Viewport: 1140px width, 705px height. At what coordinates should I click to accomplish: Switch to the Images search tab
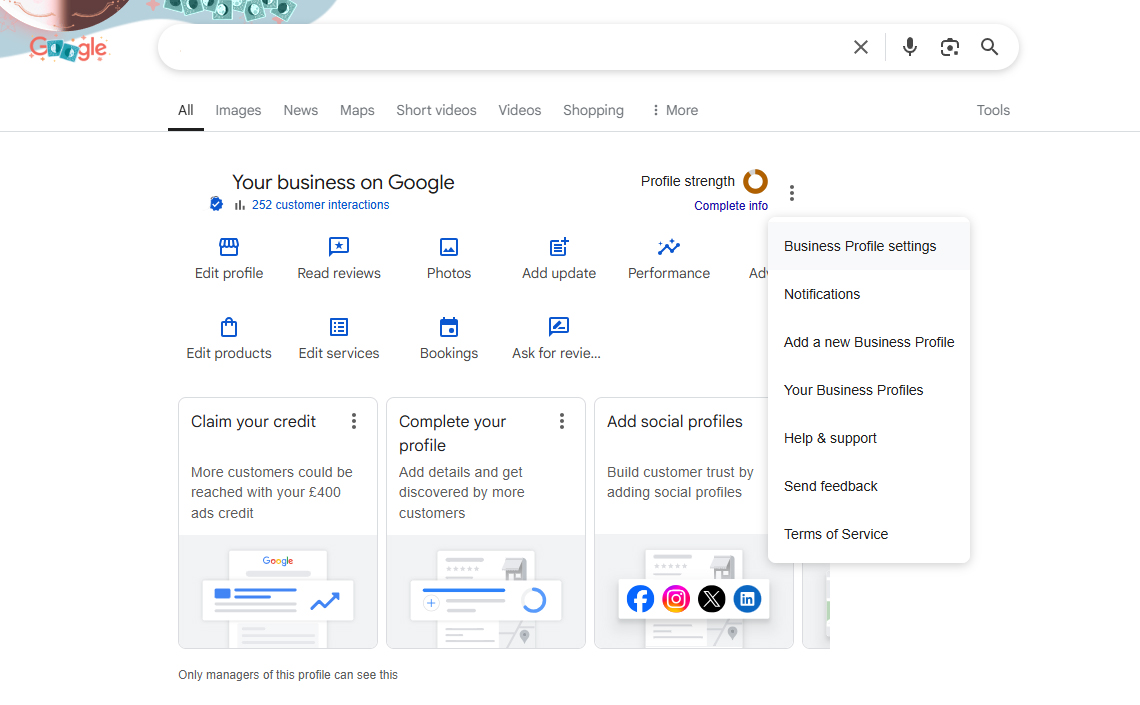point(238,110)
